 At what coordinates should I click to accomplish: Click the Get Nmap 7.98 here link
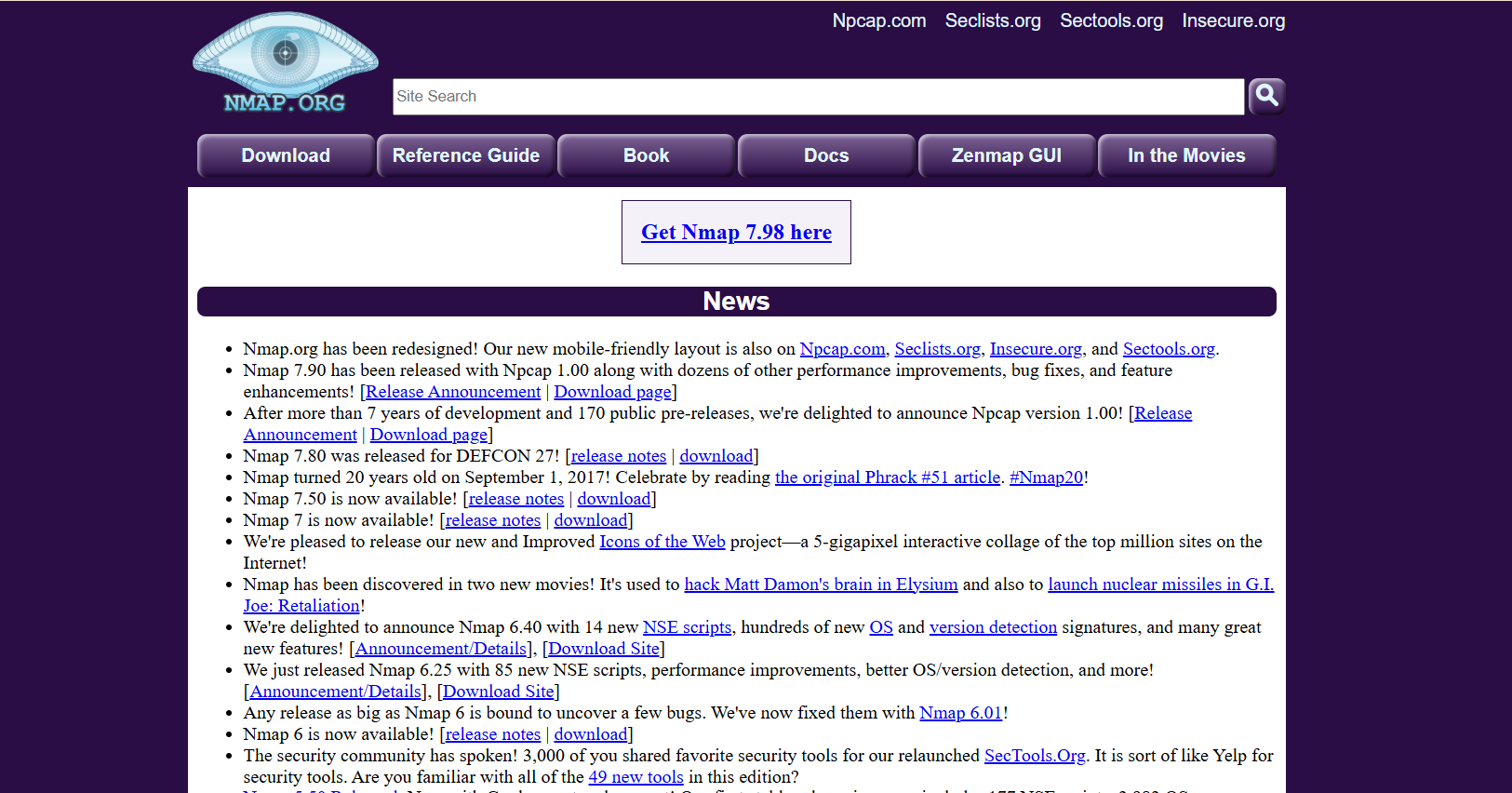tap(736, 233)
